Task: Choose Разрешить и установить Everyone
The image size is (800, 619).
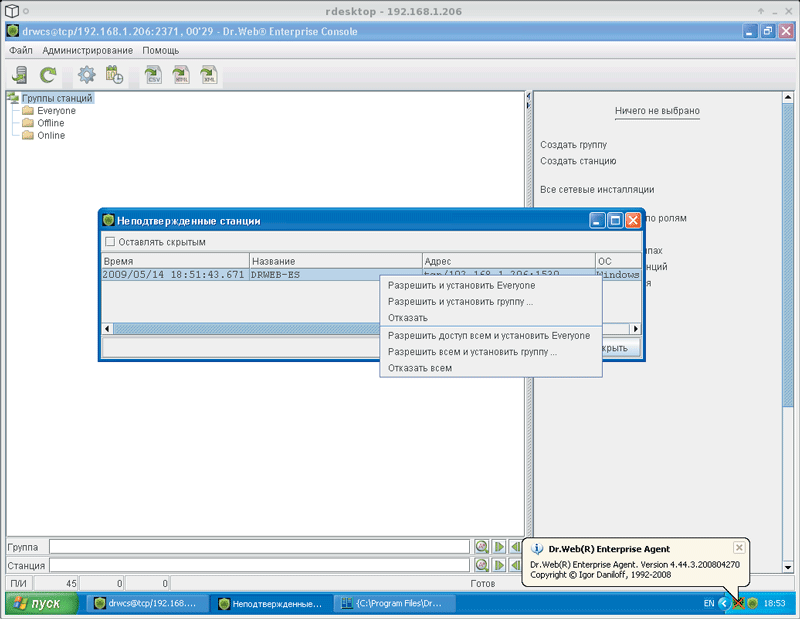Action: pyautogui.click(x=491, y=285)
